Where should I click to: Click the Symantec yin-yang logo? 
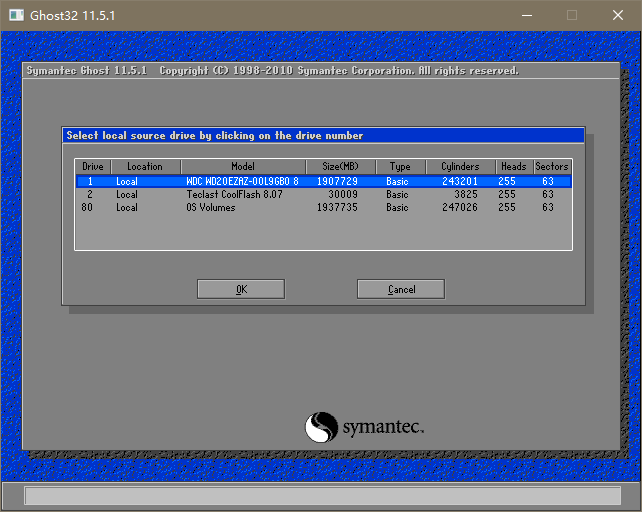[321, 427]
